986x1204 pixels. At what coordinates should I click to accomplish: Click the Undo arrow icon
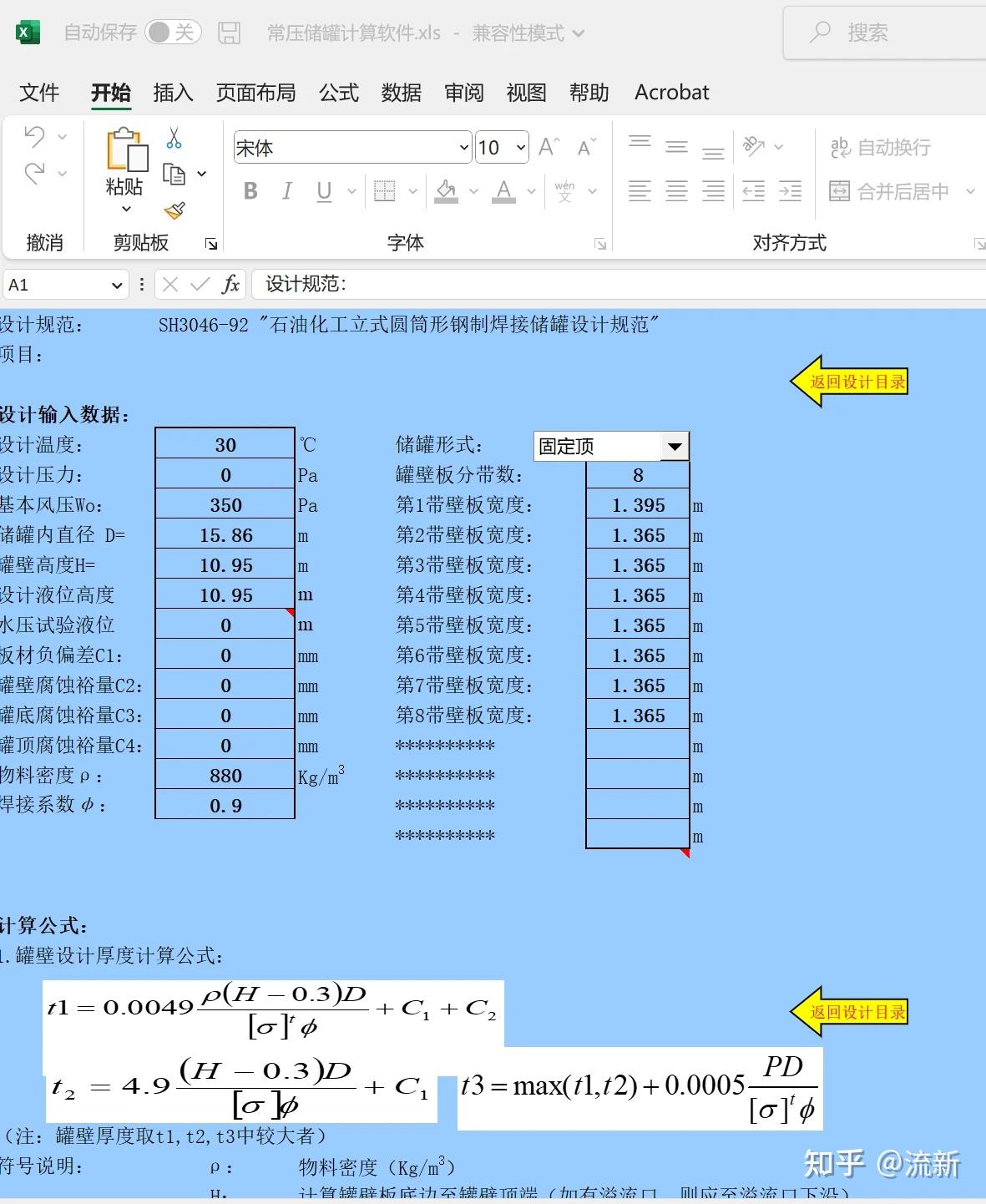33,135
